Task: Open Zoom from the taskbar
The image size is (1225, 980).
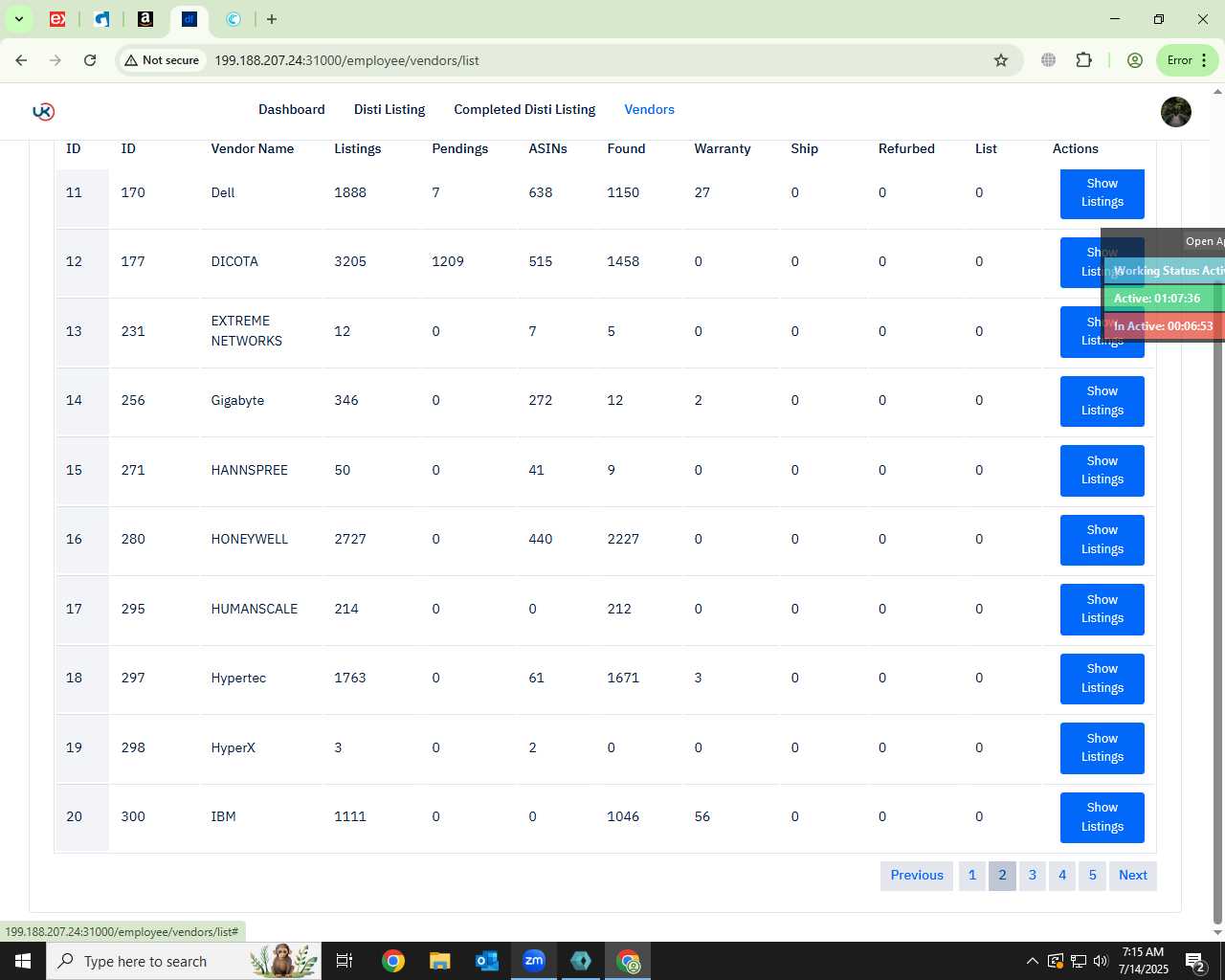Action: [x=534, y=961]
